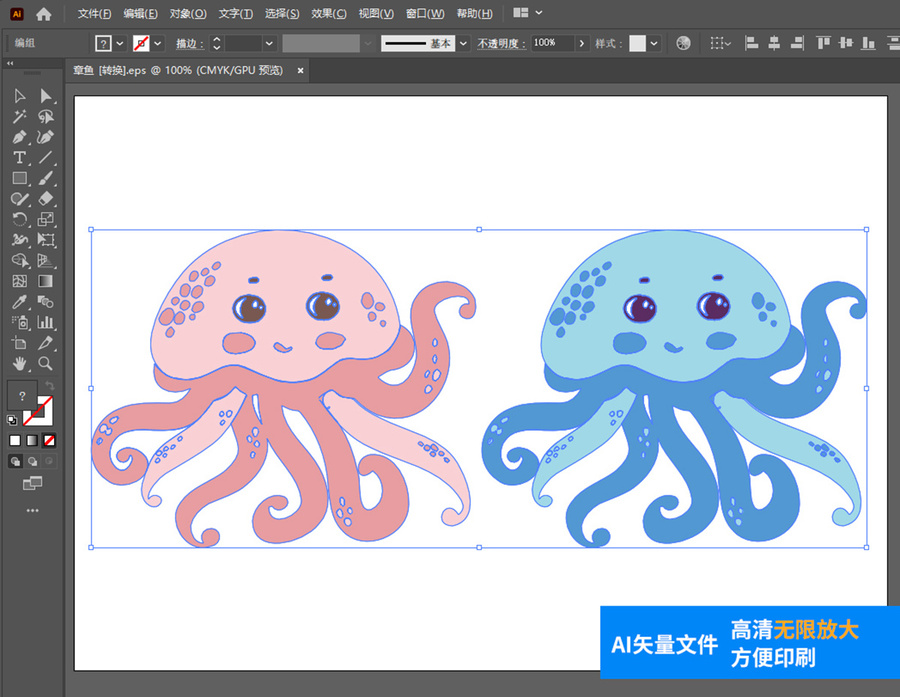Image resolution: width=900 pixels, height=697 pixels.
Task: Select the Scale tool
Action: pyautogui.click(x=45, y=219)
